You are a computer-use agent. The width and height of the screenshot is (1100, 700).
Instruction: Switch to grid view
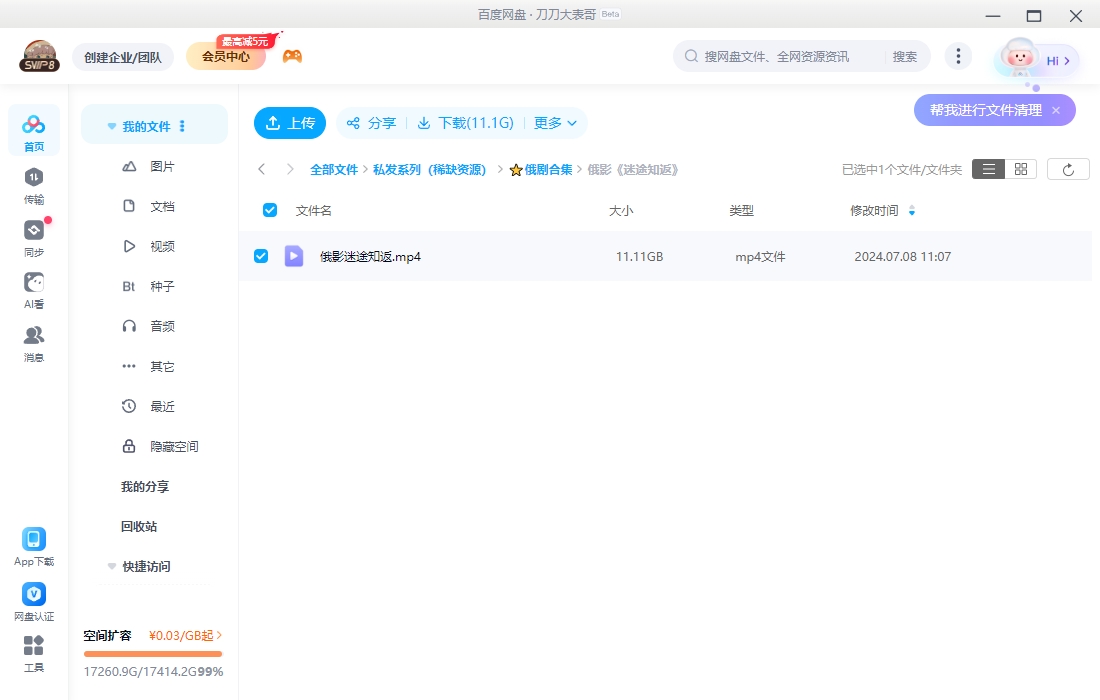pyautogui.click(x=1019, y=168)
